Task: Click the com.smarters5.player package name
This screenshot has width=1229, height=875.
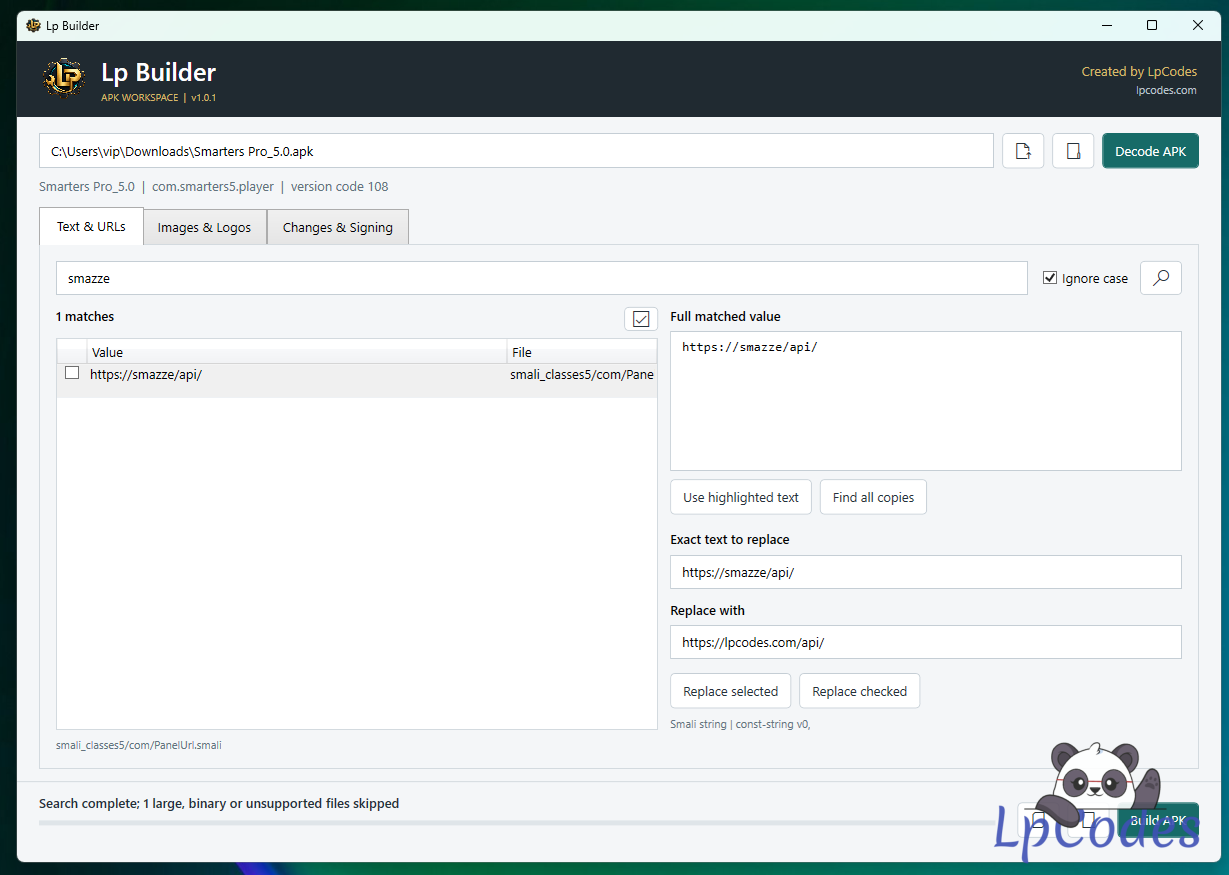Action: [213, 186]
